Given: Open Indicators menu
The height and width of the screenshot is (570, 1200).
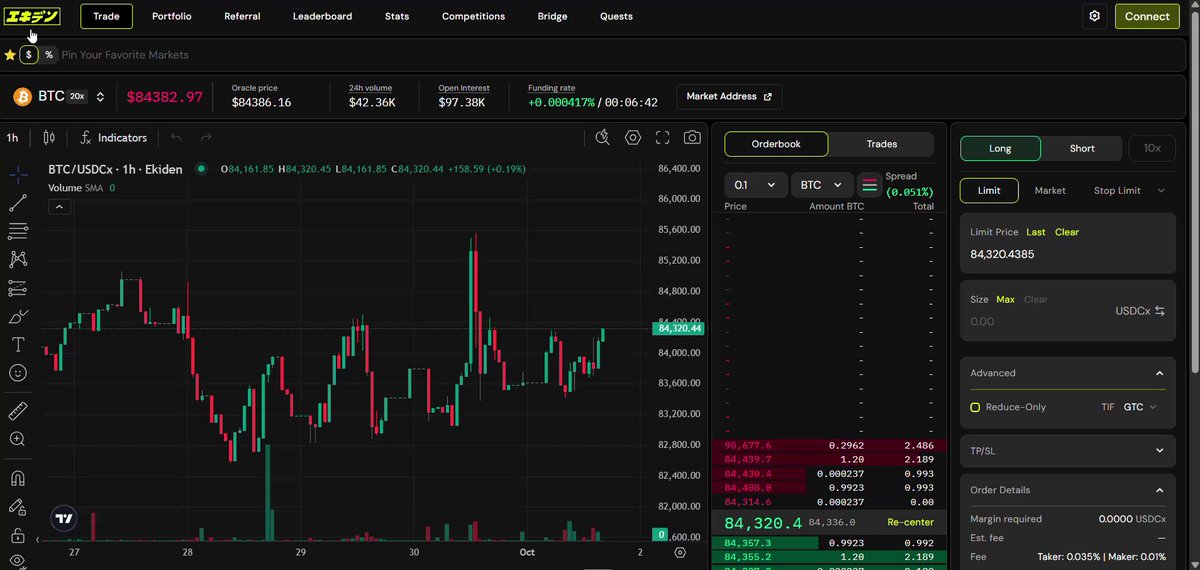Looking at the screenshot, I should click(113, 138).
